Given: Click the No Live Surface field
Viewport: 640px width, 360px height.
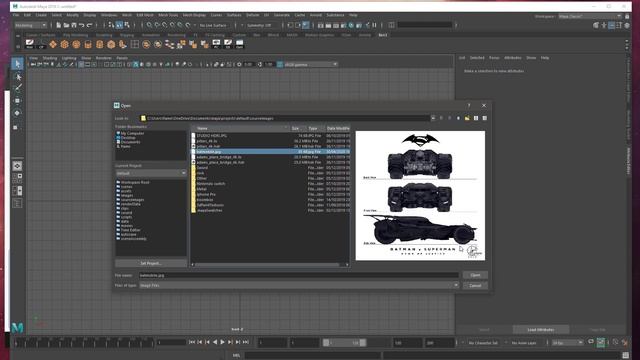Looking at the screenshot, I should point(213,25).
